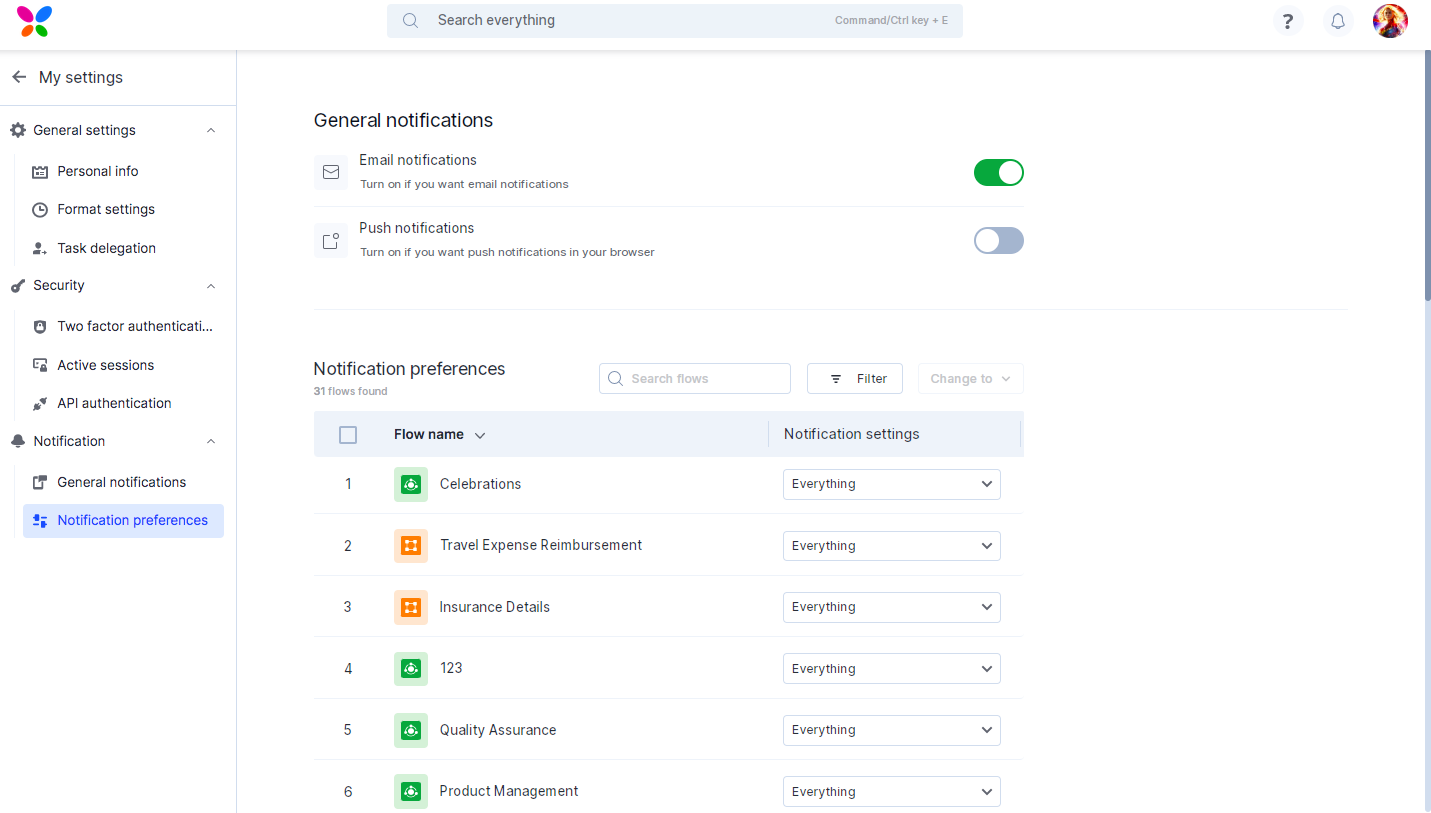Click the Quality Assurance flow name
The width and height of the screenshot is (1431, 813).
[498, 730]
